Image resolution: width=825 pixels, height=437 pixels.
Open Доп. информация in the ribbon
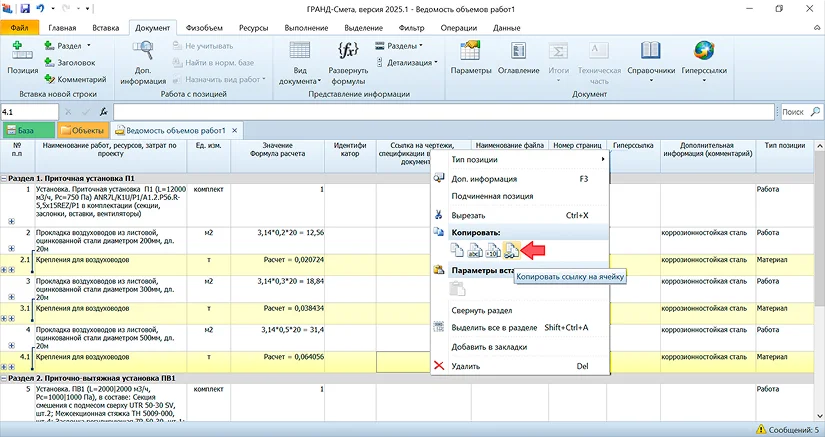[143, 63]
